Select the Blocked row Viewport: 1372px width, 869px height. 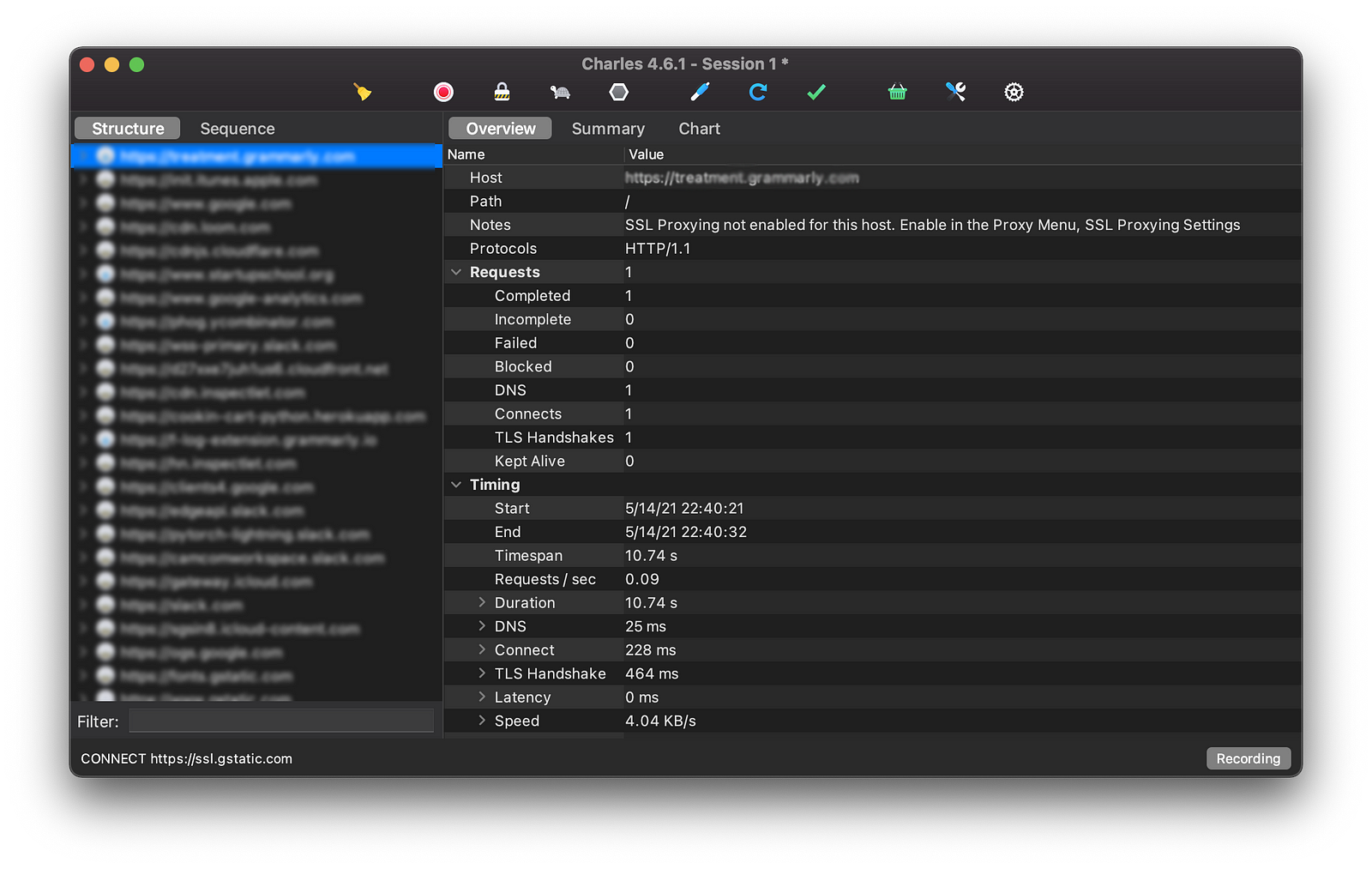[872, 366]
